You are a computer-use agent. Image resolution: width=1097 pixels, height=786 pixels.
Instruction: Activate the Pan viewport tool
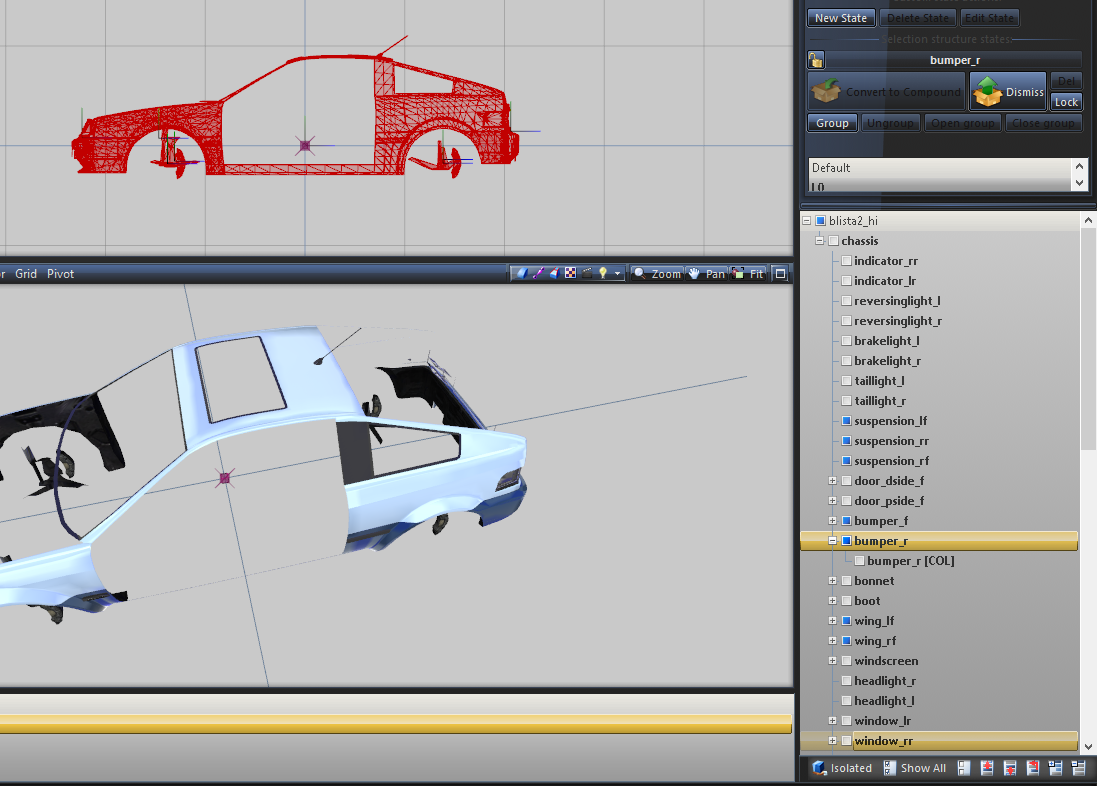pyautogui.click(x=707, y=274)
